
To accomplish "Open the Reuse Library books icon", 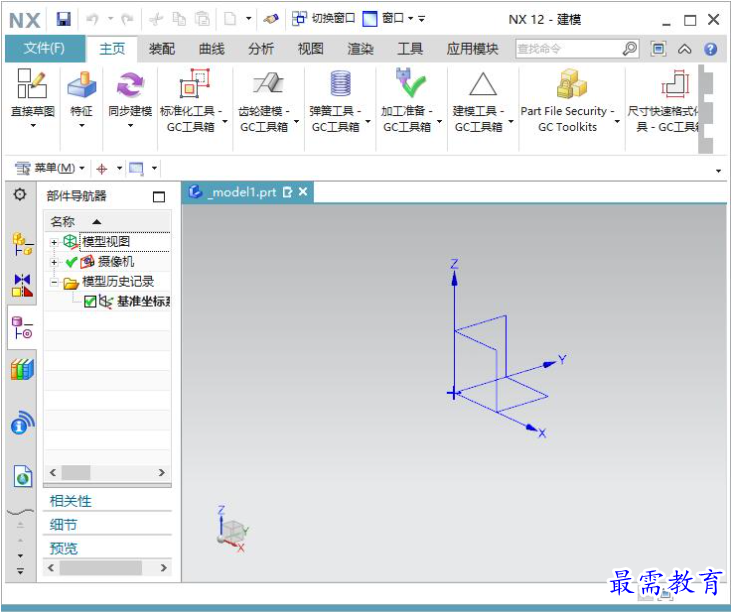I will point(22,370).
